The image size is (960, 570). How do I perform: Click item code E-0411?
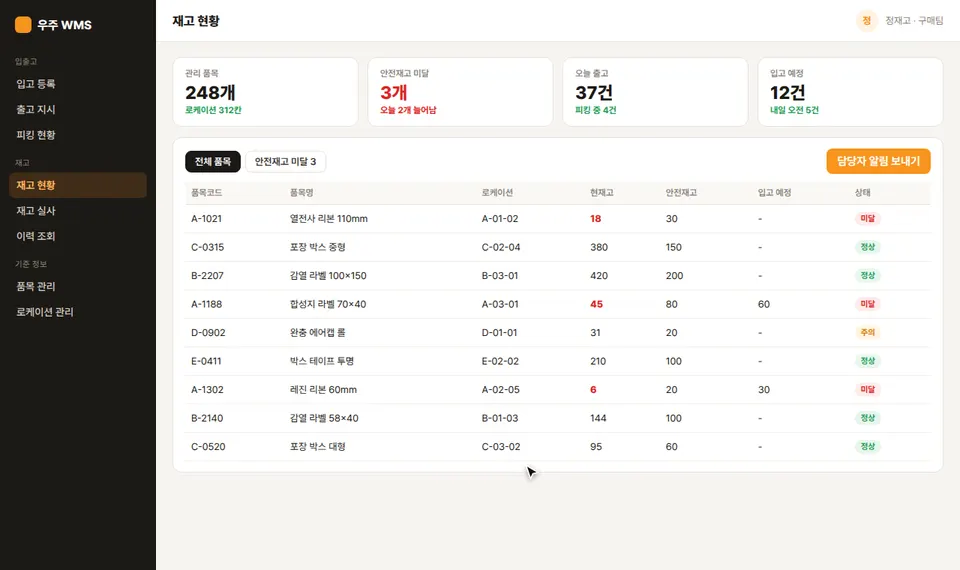pyautogui.click(x=206, y=361)
